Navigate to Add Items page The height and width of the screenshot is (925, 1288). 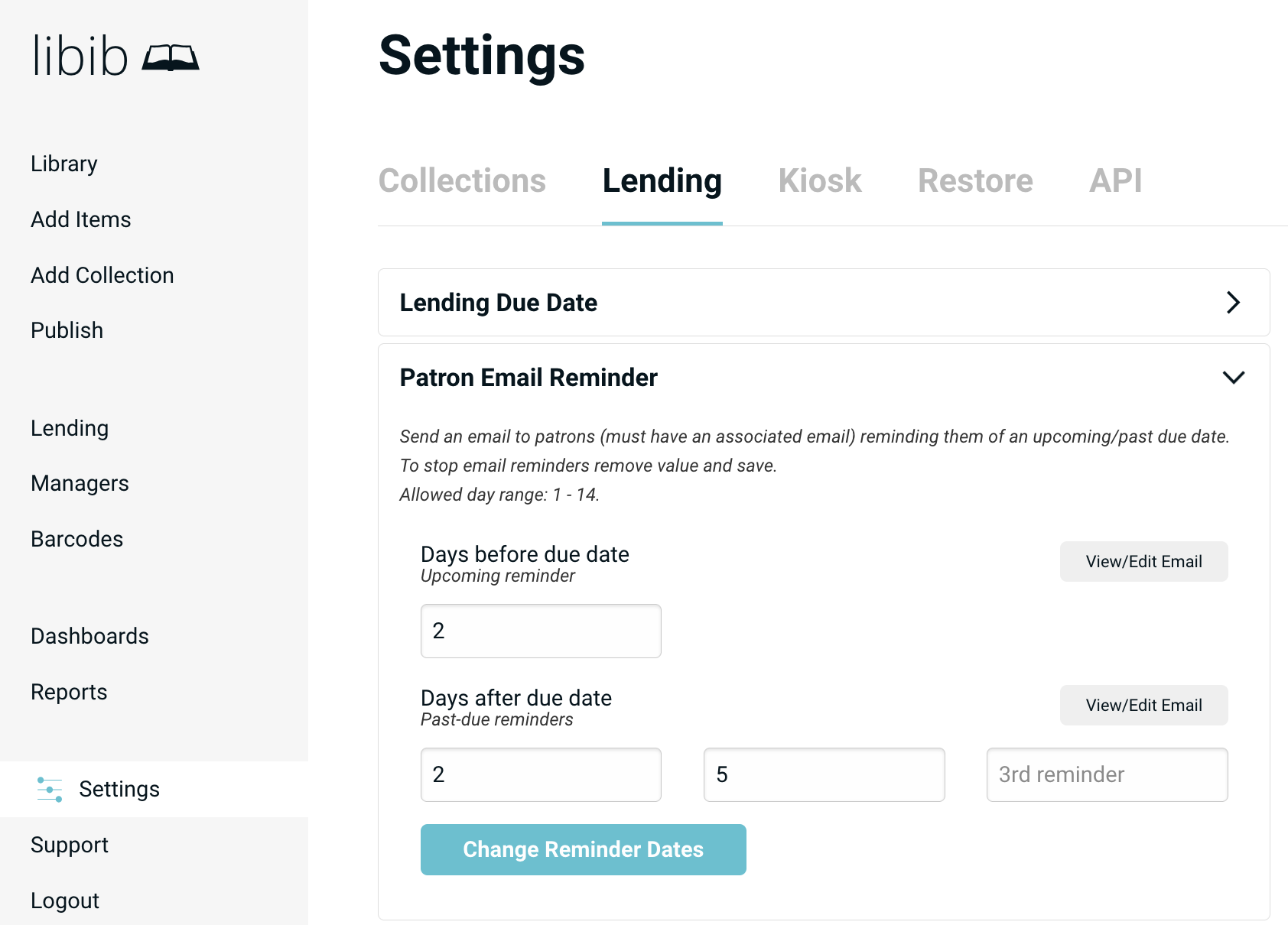81,219
